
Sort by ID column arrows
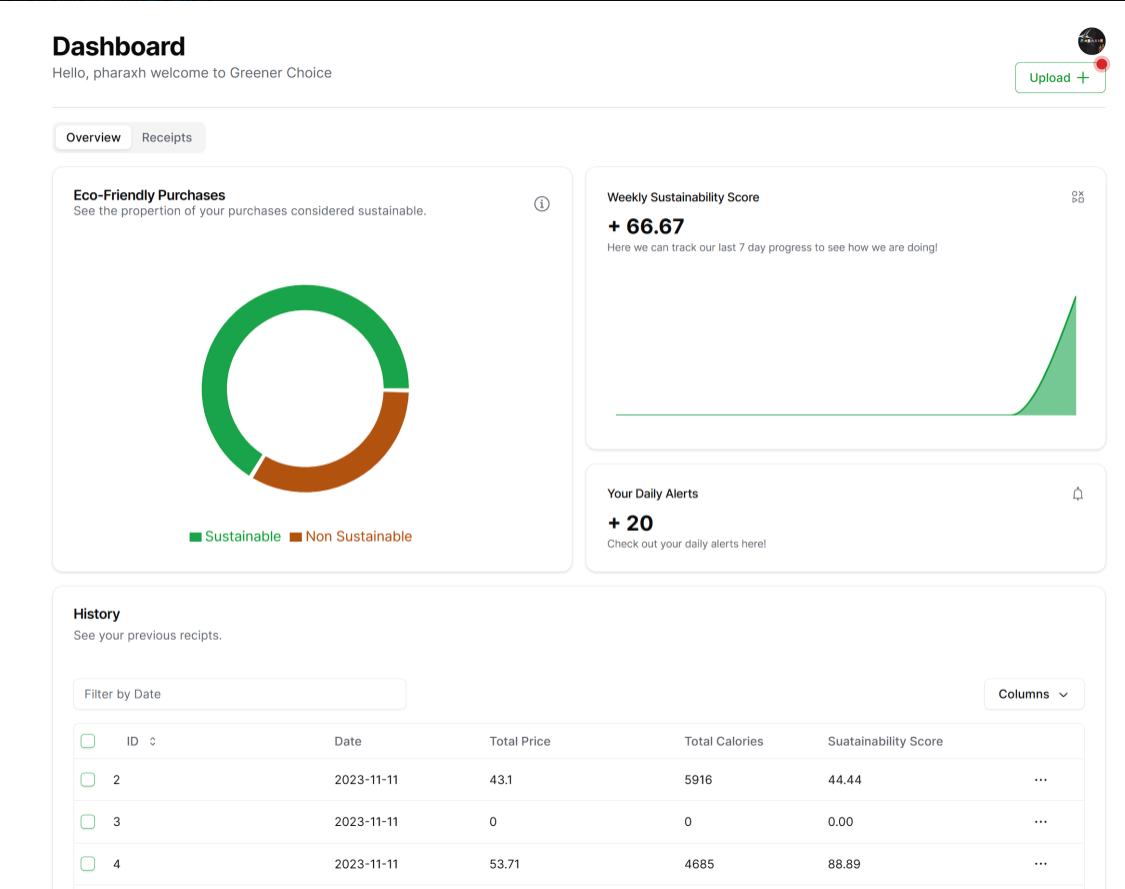point(153,741)
